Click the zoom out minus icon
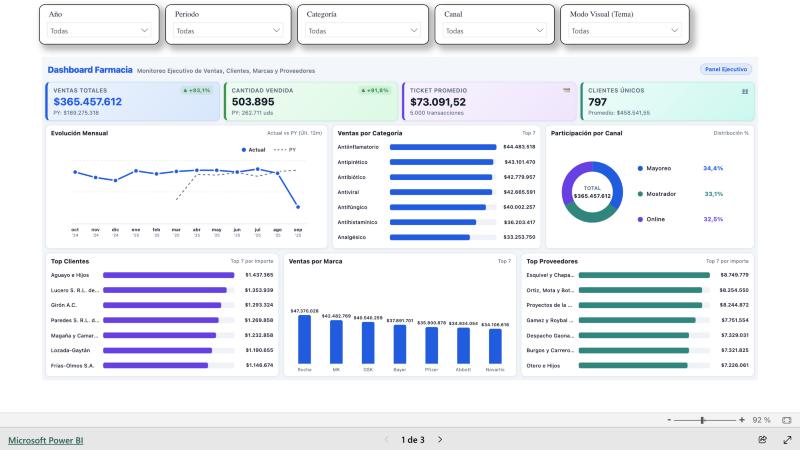This screenshot has width=800, height=450. (669, 420)
